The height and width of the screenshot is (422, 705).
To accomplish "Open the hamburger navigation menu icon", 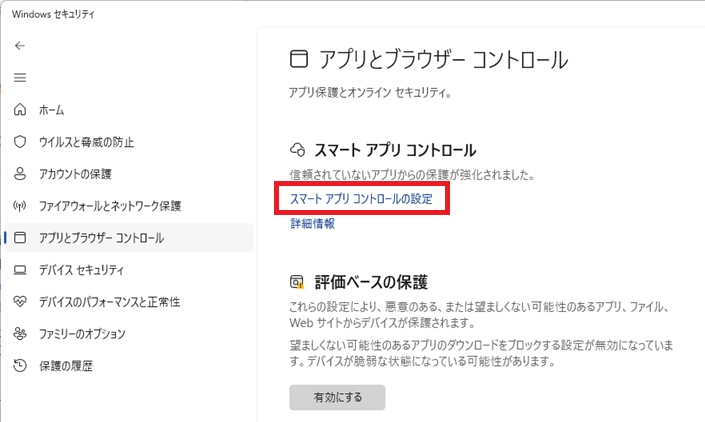I will 20,78.
